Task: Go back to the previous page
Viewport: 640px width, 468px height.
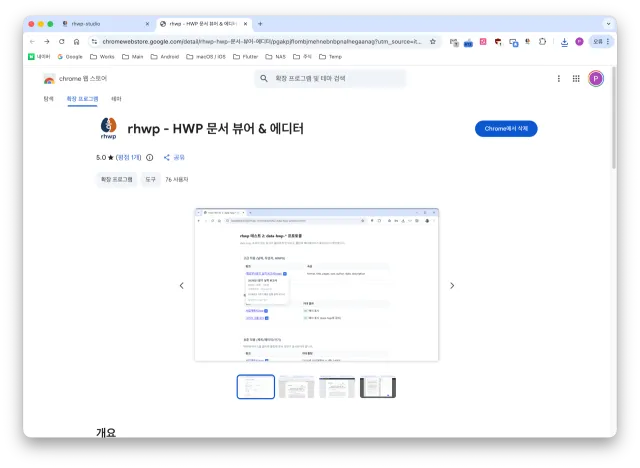Action: click(32, 41)
